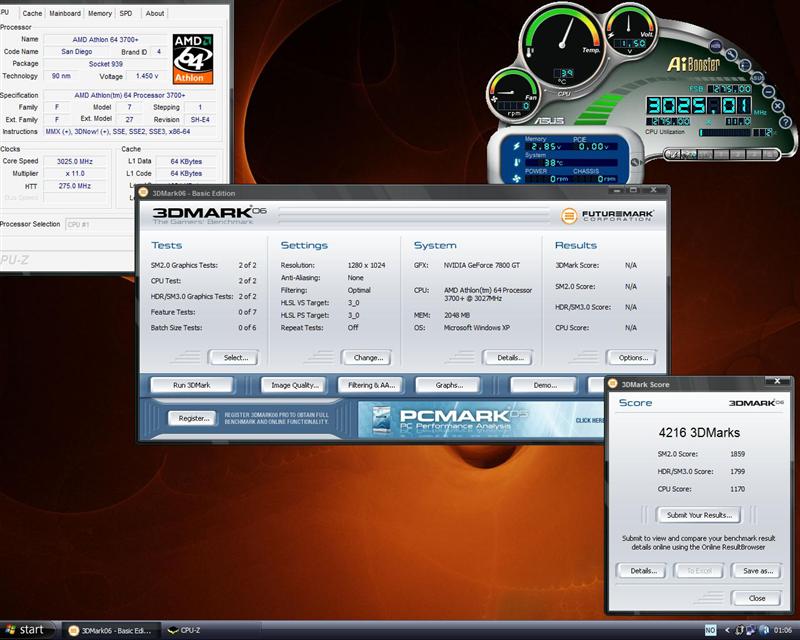Switch to the About tab in CPU-Z
Screen dimensions: 800x640
coord(155,13)
